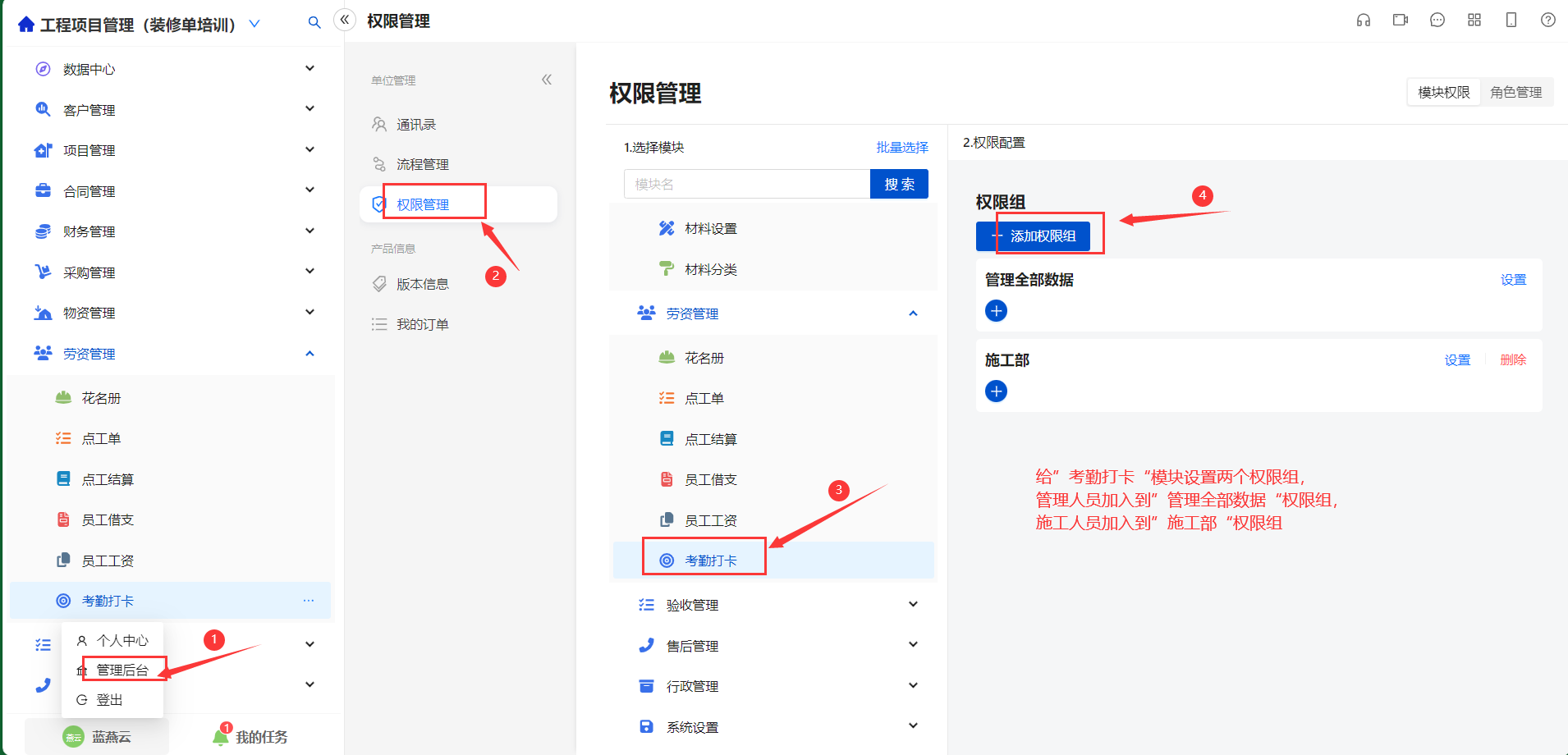Image resolution: width=1568 pixels, height=755 pixels.
Task: Expand 财务管理 in the left sidebar
Action: click(x=309, y=231)
